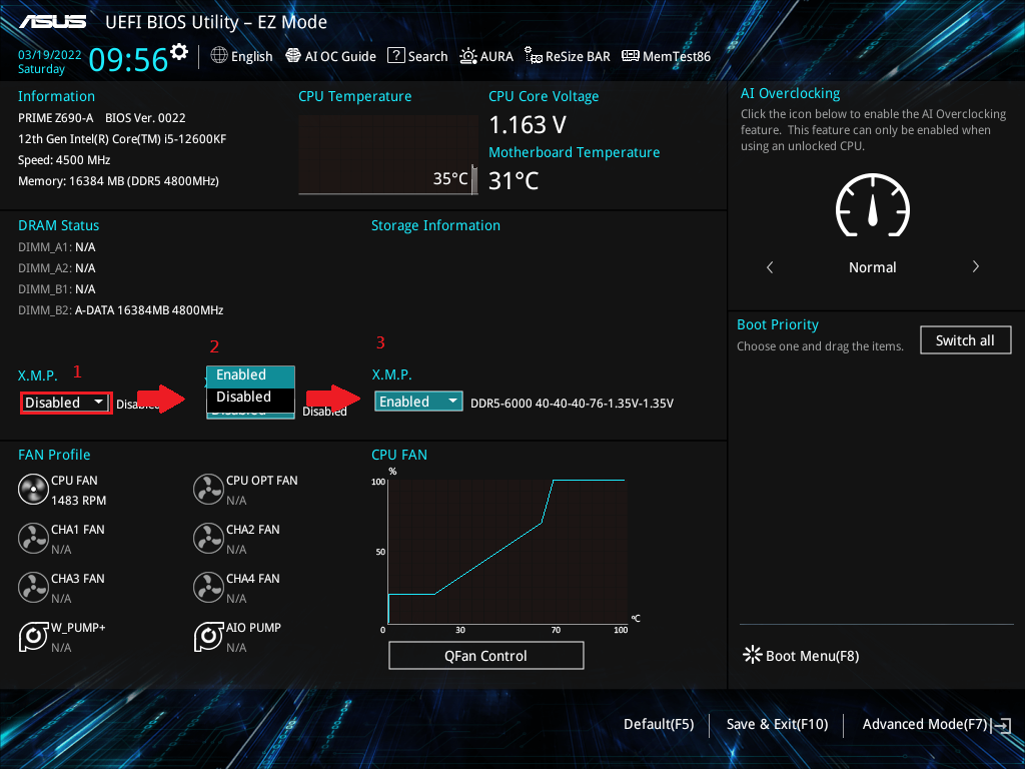Click the CHA2 FAN status icon
The width and height of the screenshot is (1025, 769).
pos(208,538)
